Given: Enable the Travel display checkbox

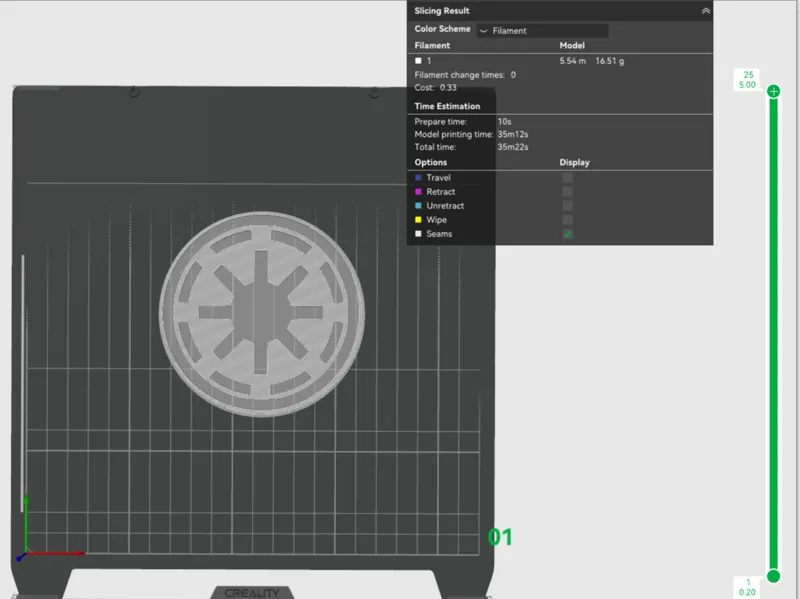Looking at the screenshot, I should (567, 178).
